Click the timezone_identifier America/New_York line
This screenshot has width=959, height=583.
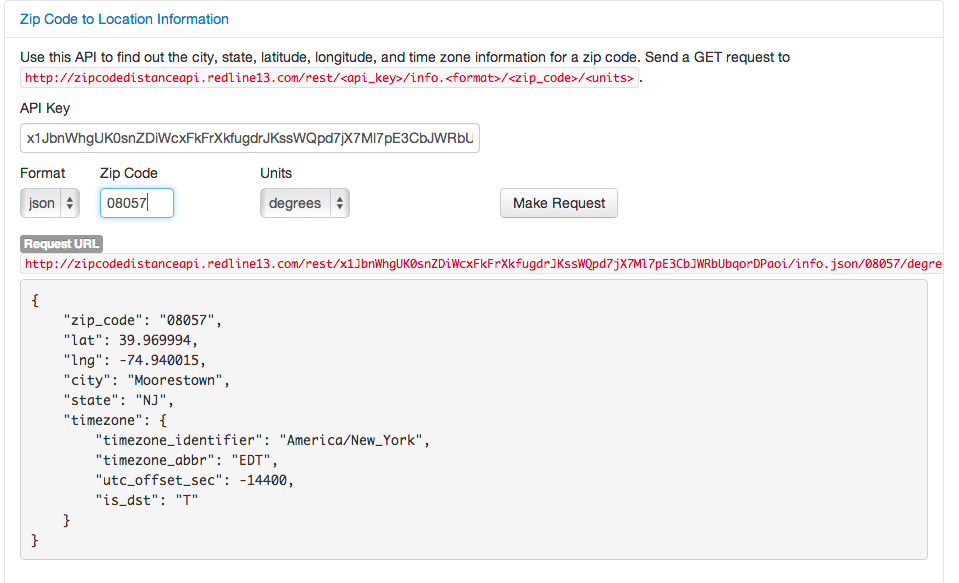(x=262, y=440)
